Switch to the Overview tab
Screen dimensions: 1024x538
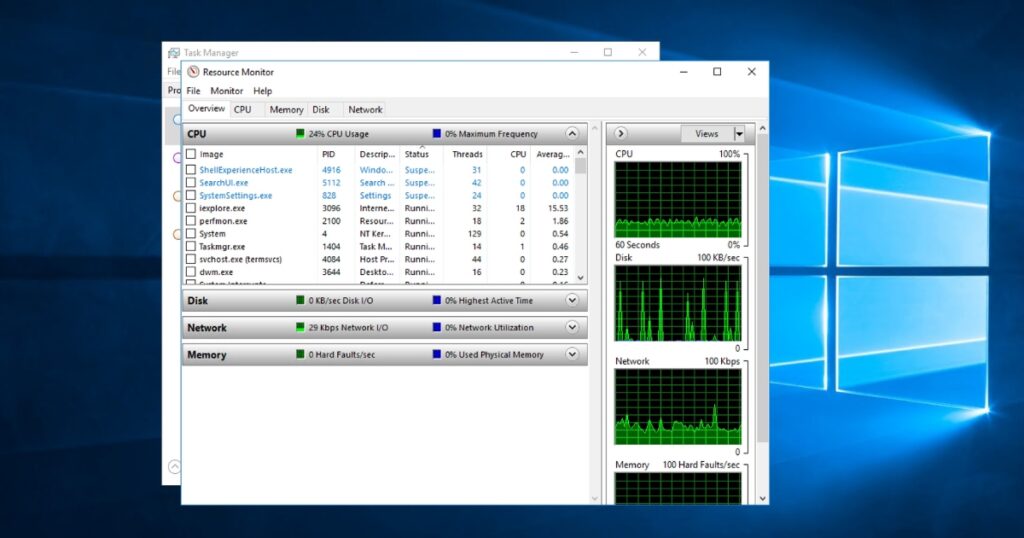point(206,109)
